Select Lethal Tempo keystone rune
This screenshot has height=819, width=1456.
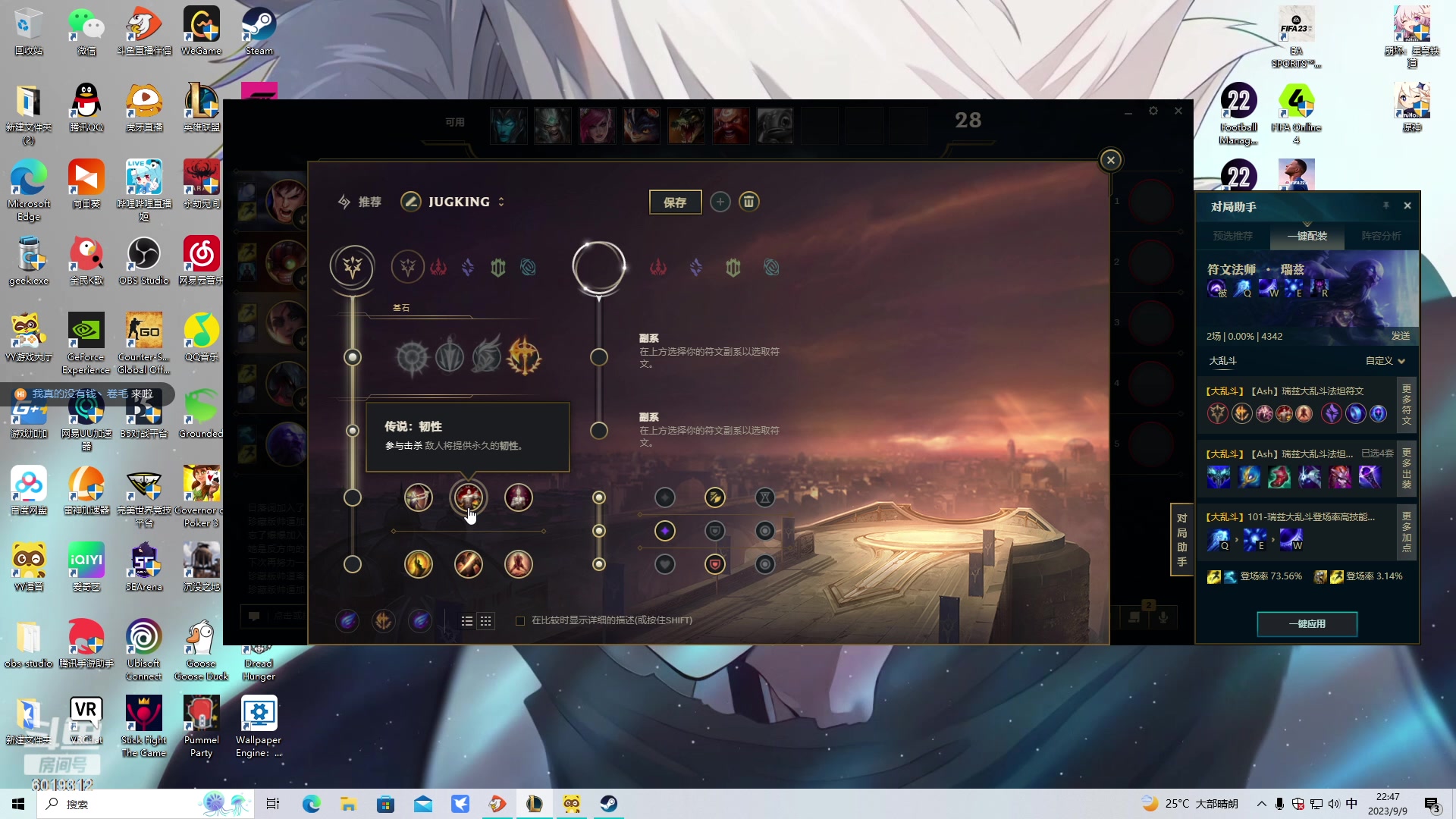450,357
